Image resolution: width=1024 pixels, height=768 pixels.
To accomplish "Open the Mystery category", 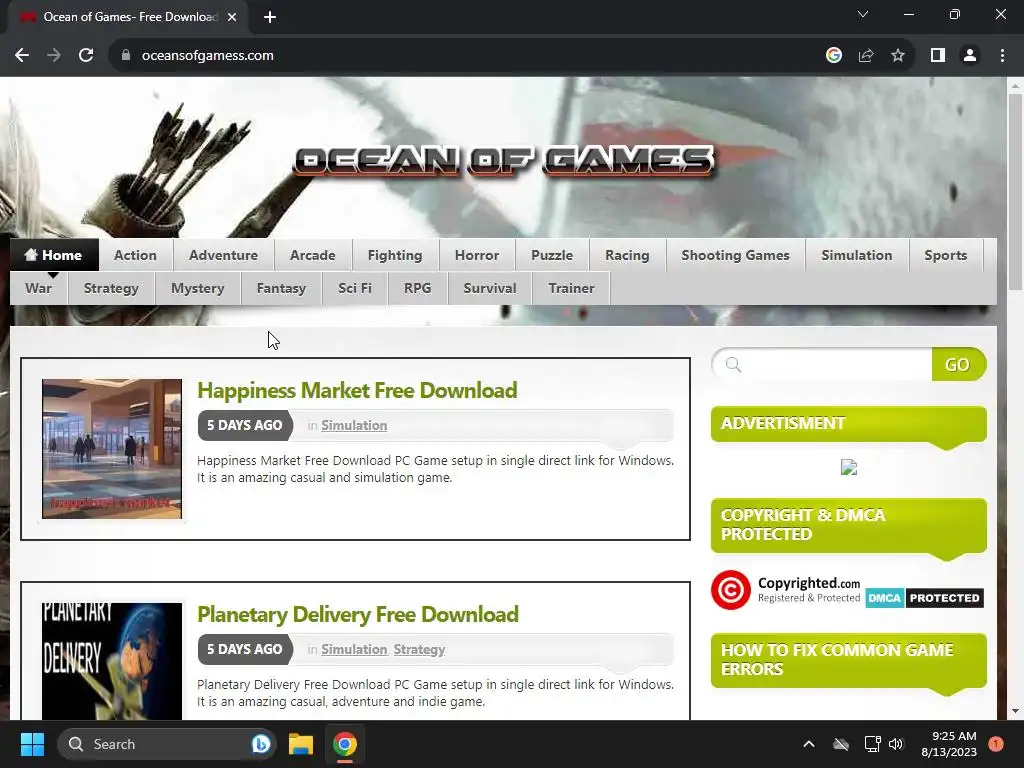I will (x=198, y=289).
